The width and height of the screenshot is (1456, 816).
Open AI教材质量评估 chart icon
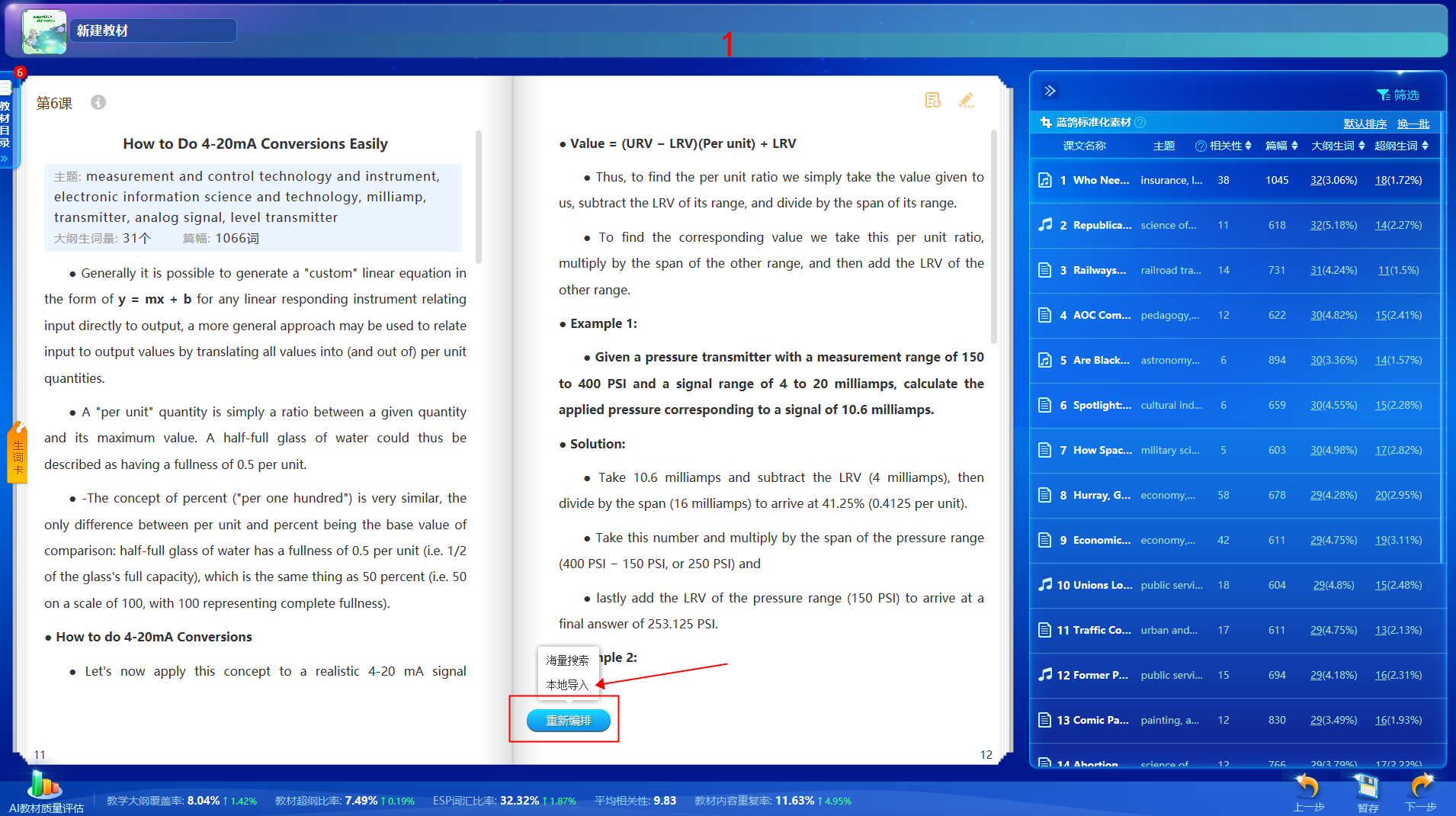tap(44, 785)
